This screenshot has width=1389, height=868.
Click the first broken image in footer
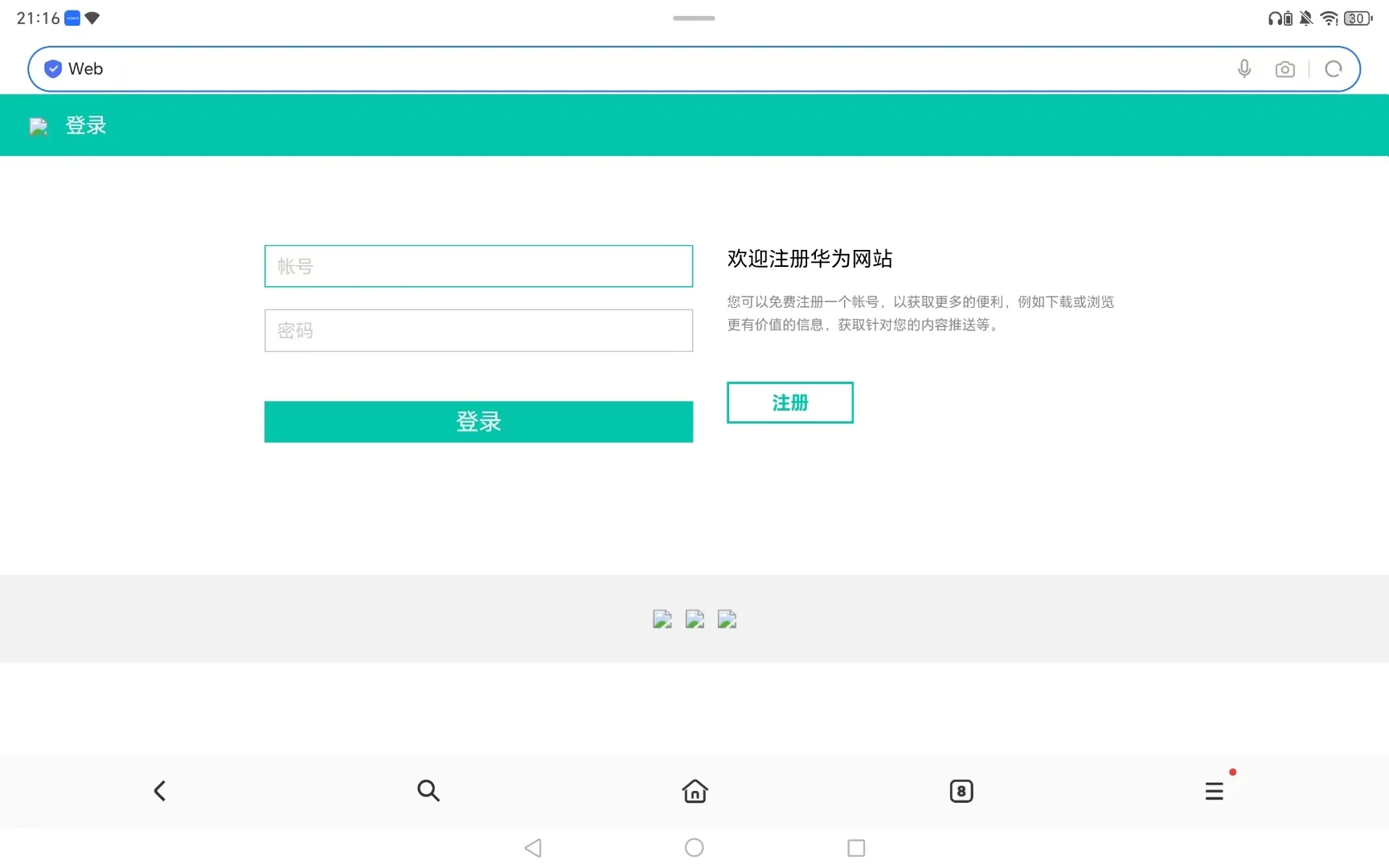pos(662,619)
